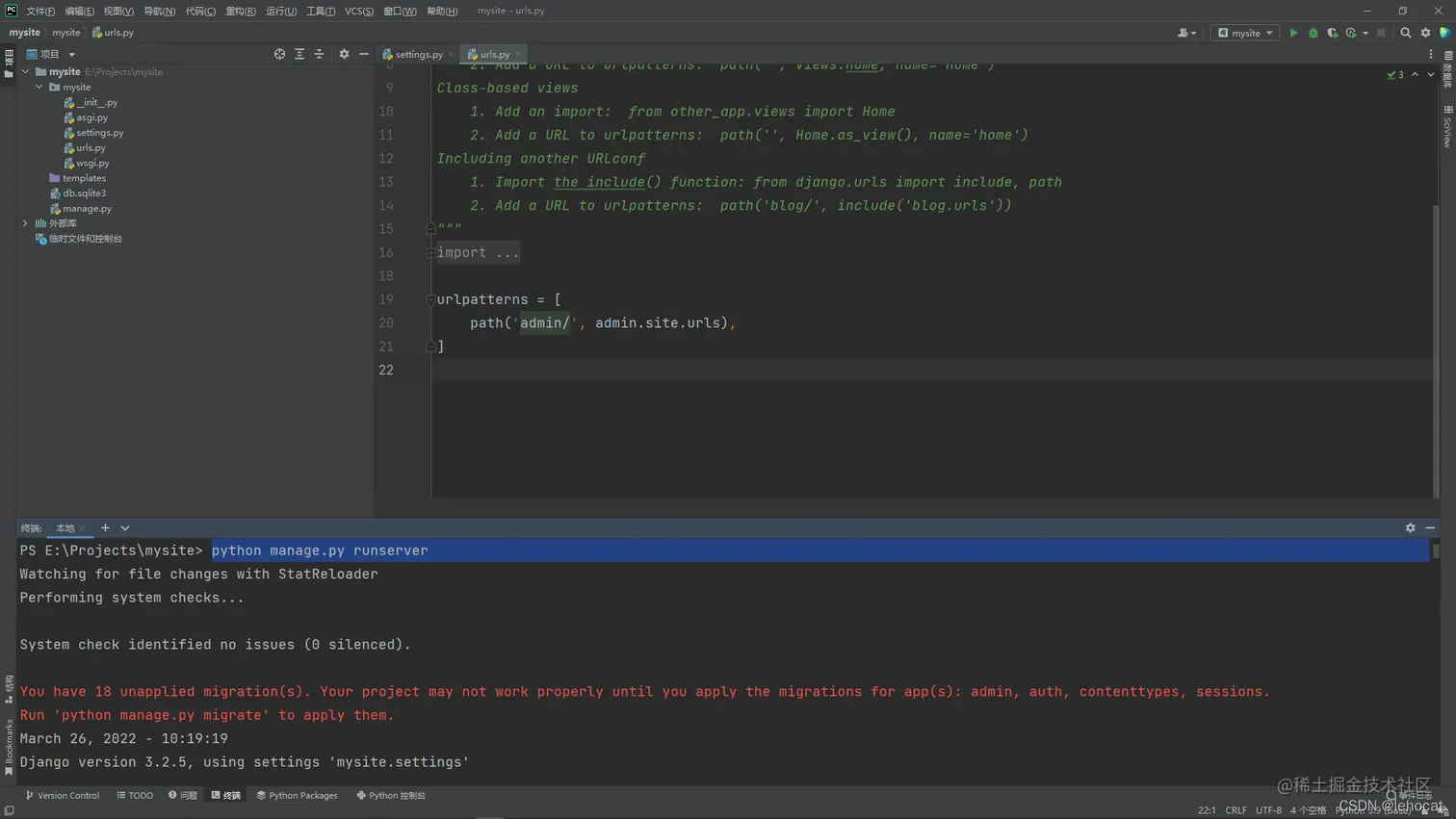Collapse all items in the project tree
This screenshot has height=819, width=1456.
click(x=319, y=54)
